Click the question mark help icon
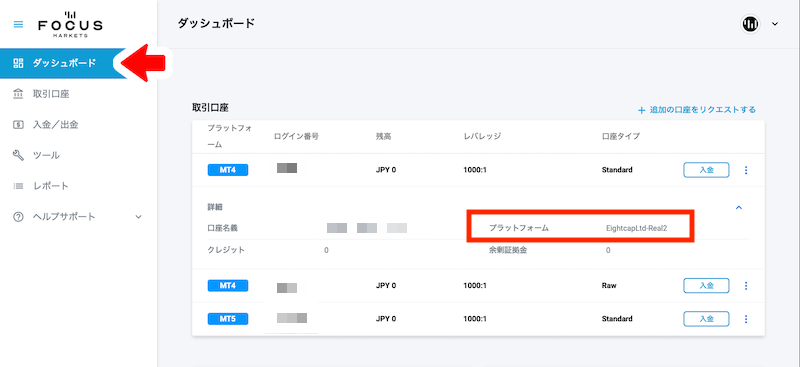800x367 pixels. pyautogui.click(x=18, y=216)
